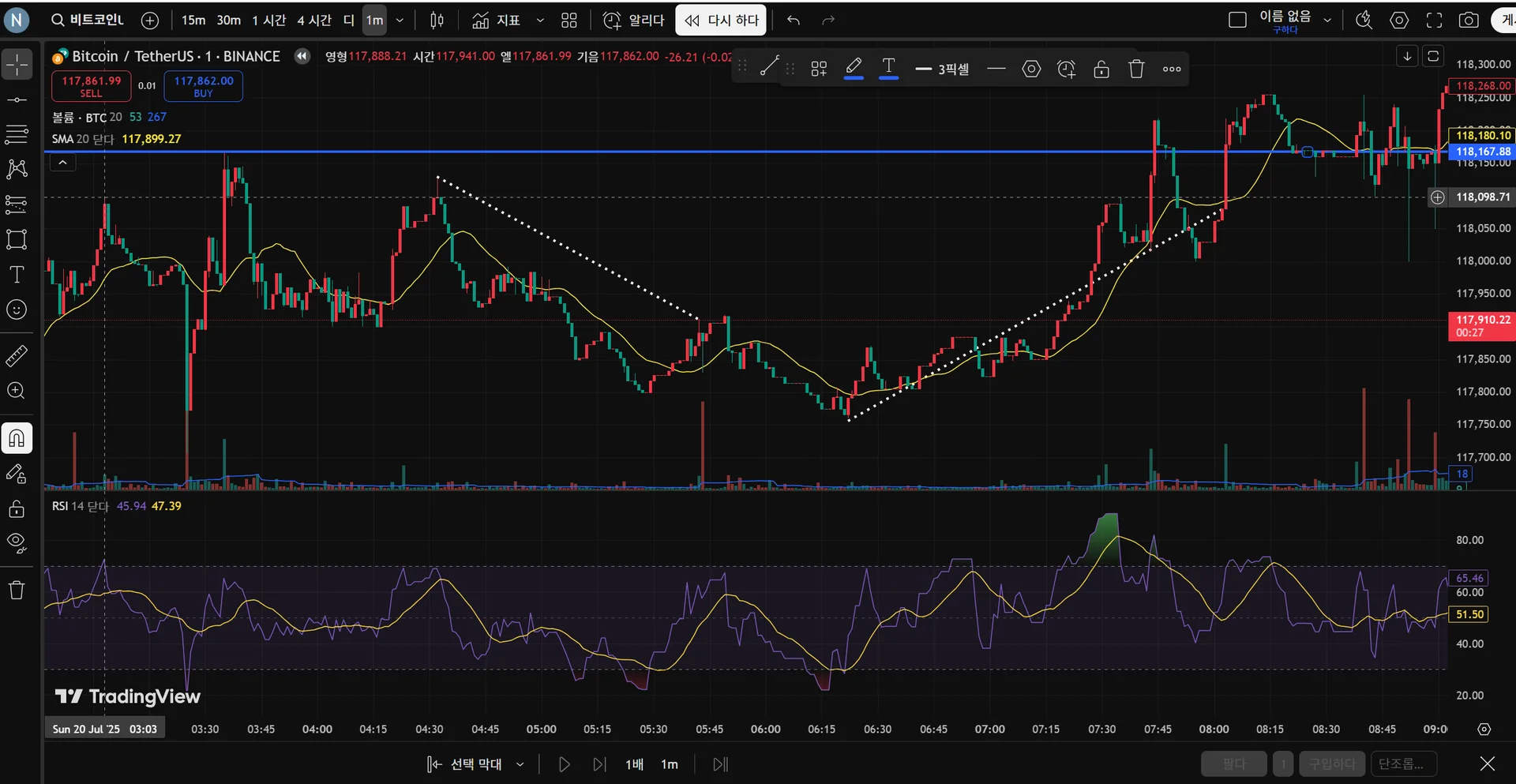Toggle magnet mode in left sidebar

(x=17, y=438)
